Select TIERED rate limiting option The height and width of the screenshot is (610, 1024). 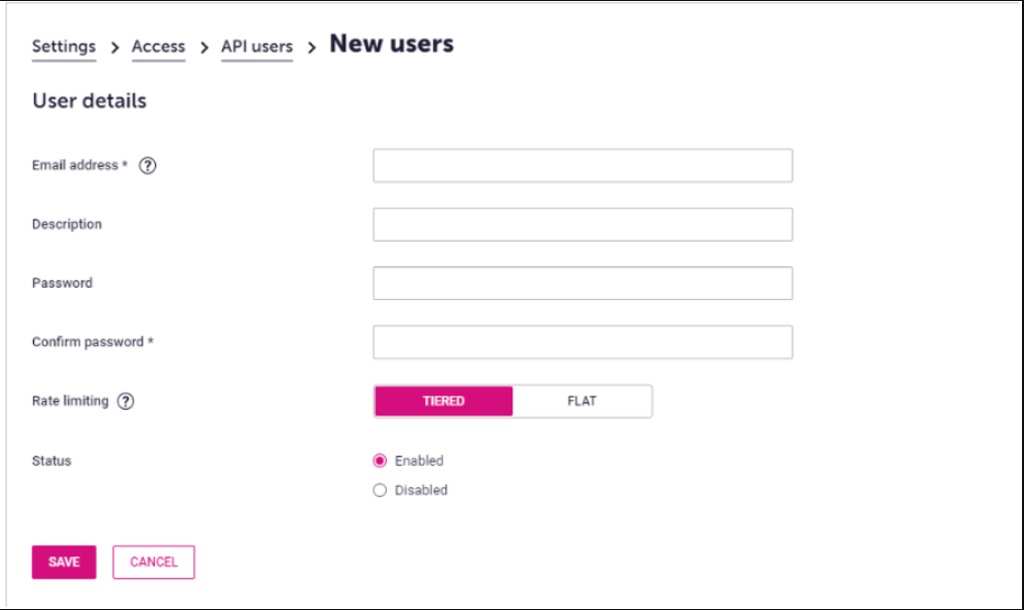443,401
